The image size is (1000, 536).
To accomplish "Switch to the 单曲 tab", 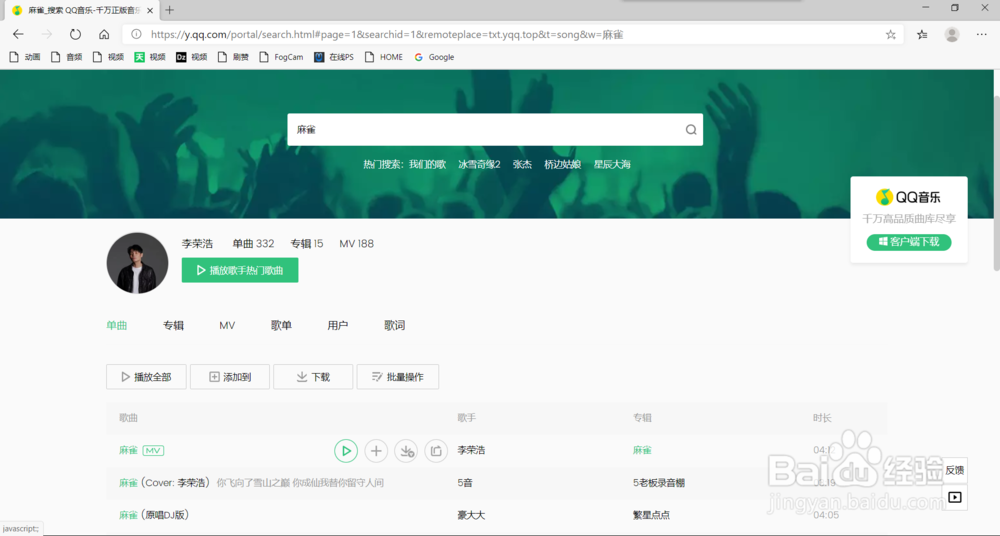I will (117, 325).
